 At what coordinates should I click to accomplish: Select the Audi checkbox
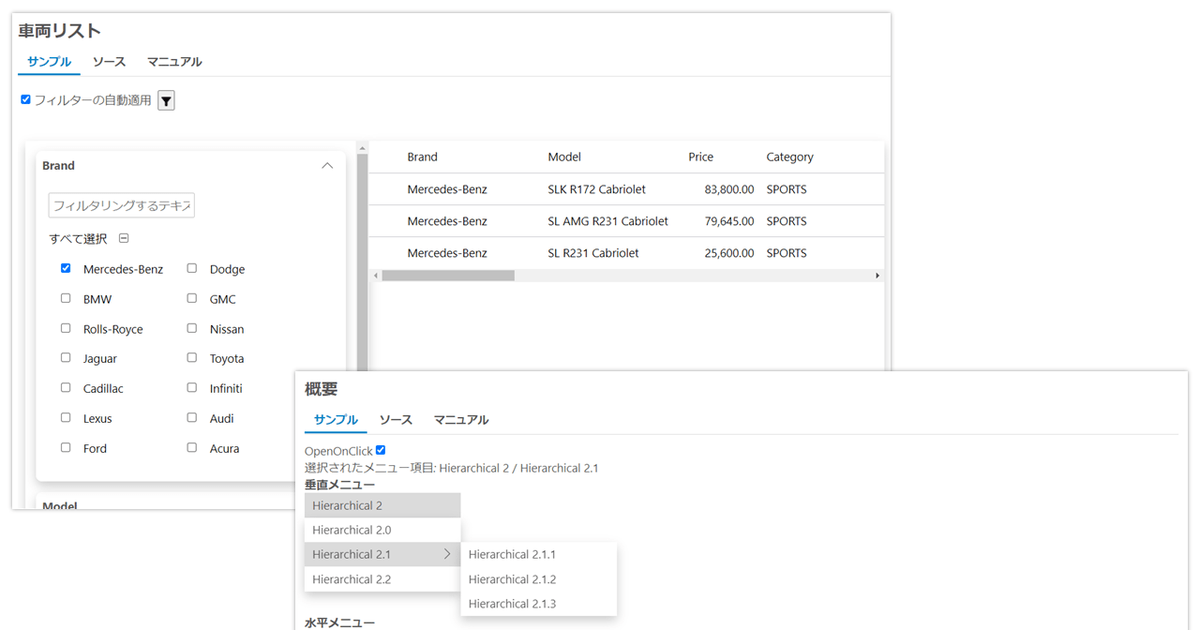coord(191,418)
